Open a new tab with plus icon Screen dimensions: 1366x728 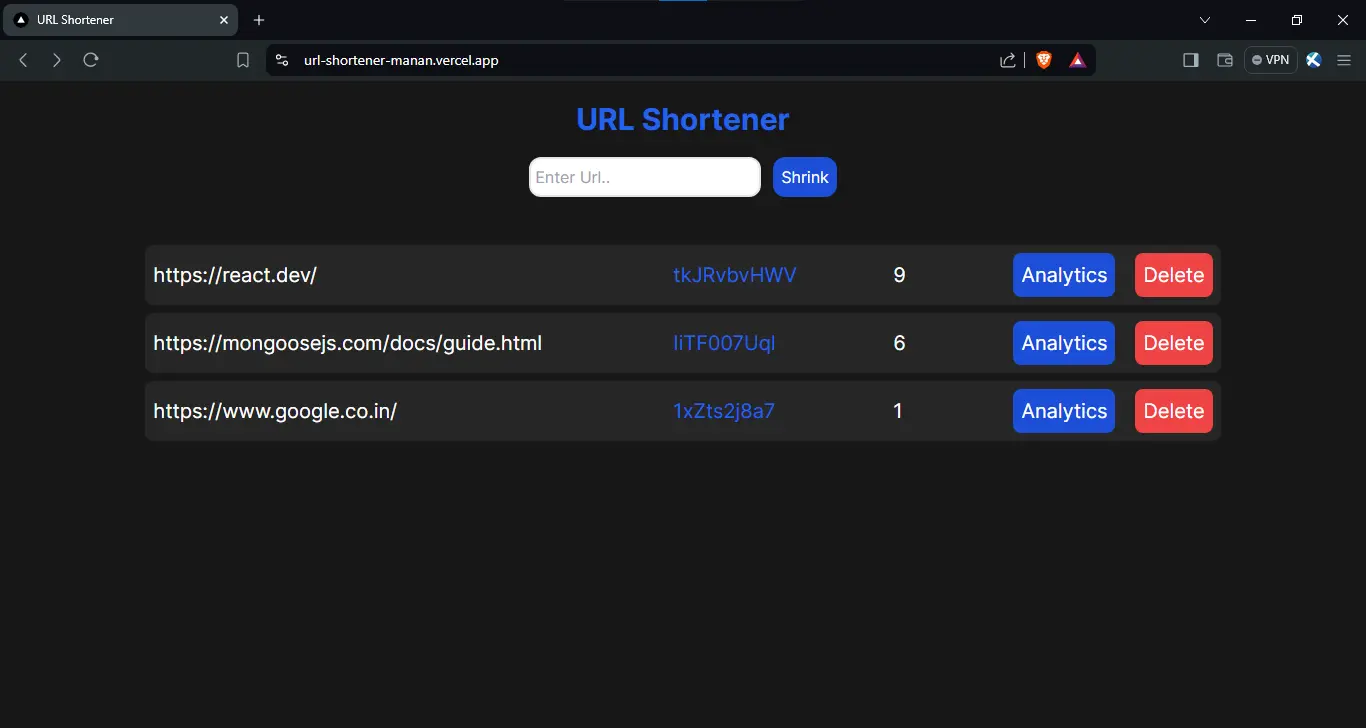[259, 20]
